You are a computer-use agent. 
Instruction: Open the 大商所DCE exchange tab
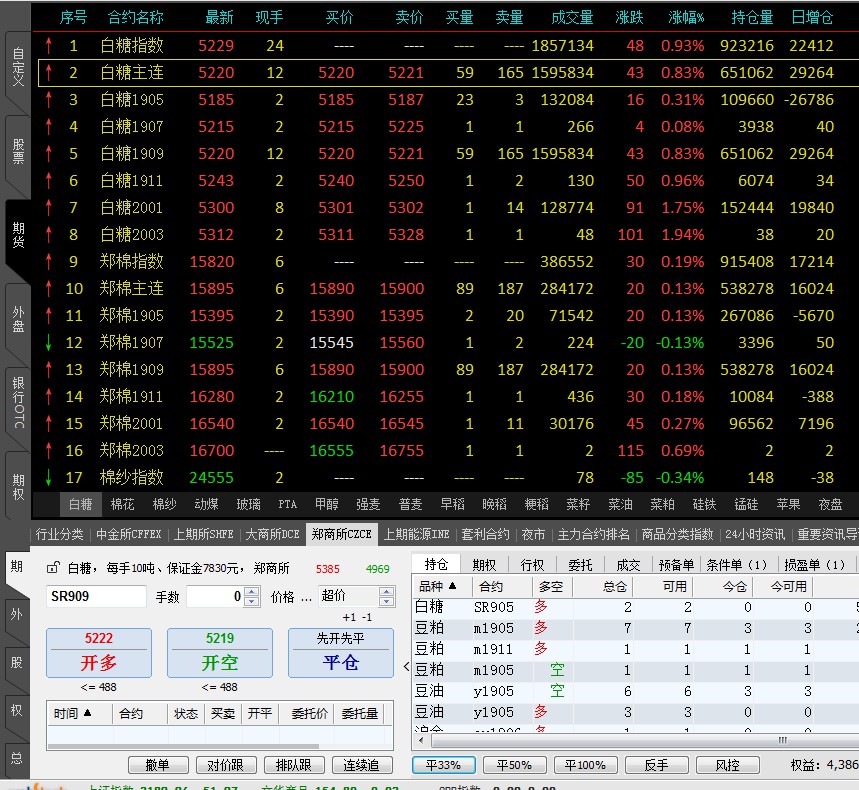click(x=272, y=534)
